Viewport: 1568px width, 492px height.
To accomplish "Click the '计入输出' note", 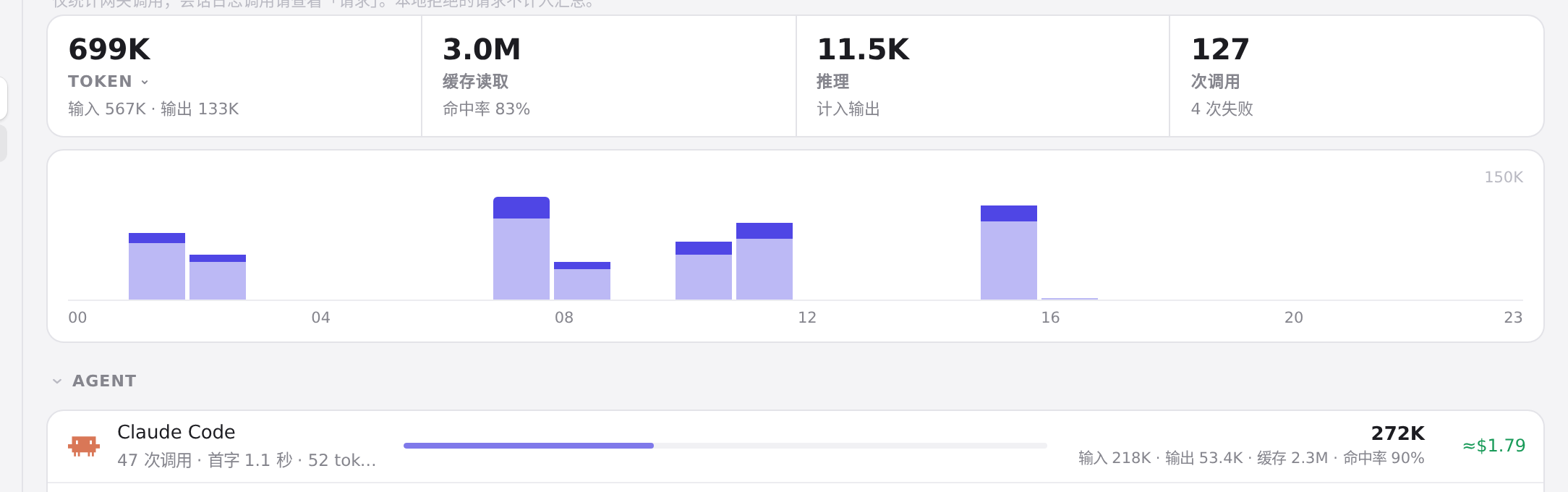I will tap(848, 109).
